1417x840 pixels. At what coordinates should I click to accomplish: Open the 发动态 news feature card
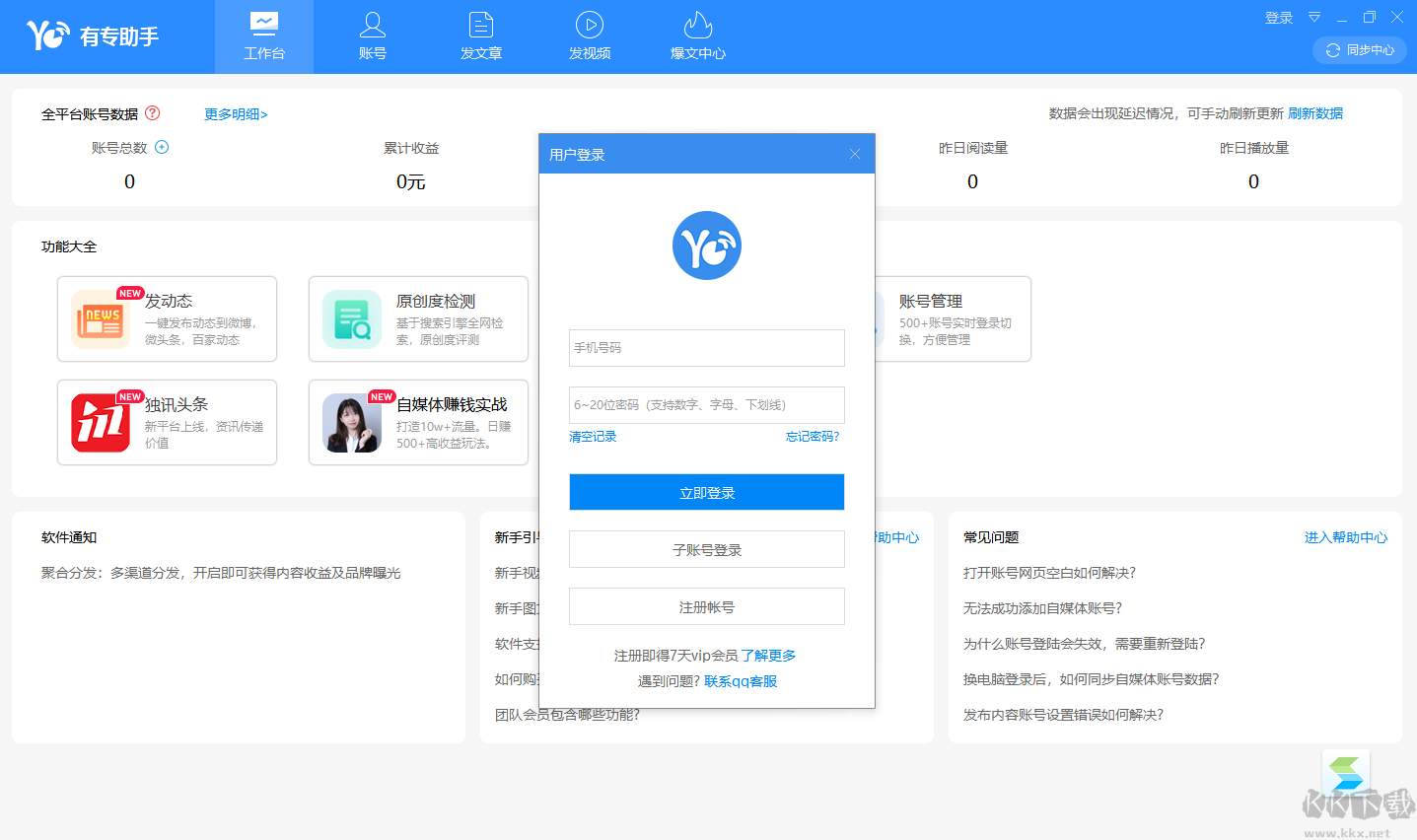tap(167, 319)
